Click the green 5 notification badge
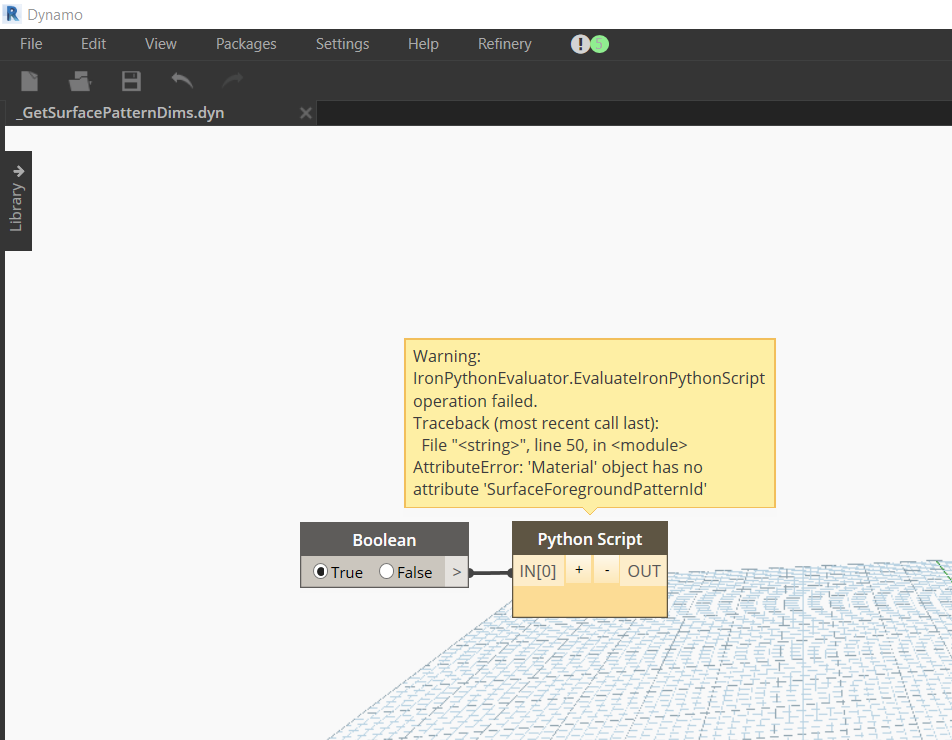The height and width of the screenshot is (740, 952). [x=600, y=44]
